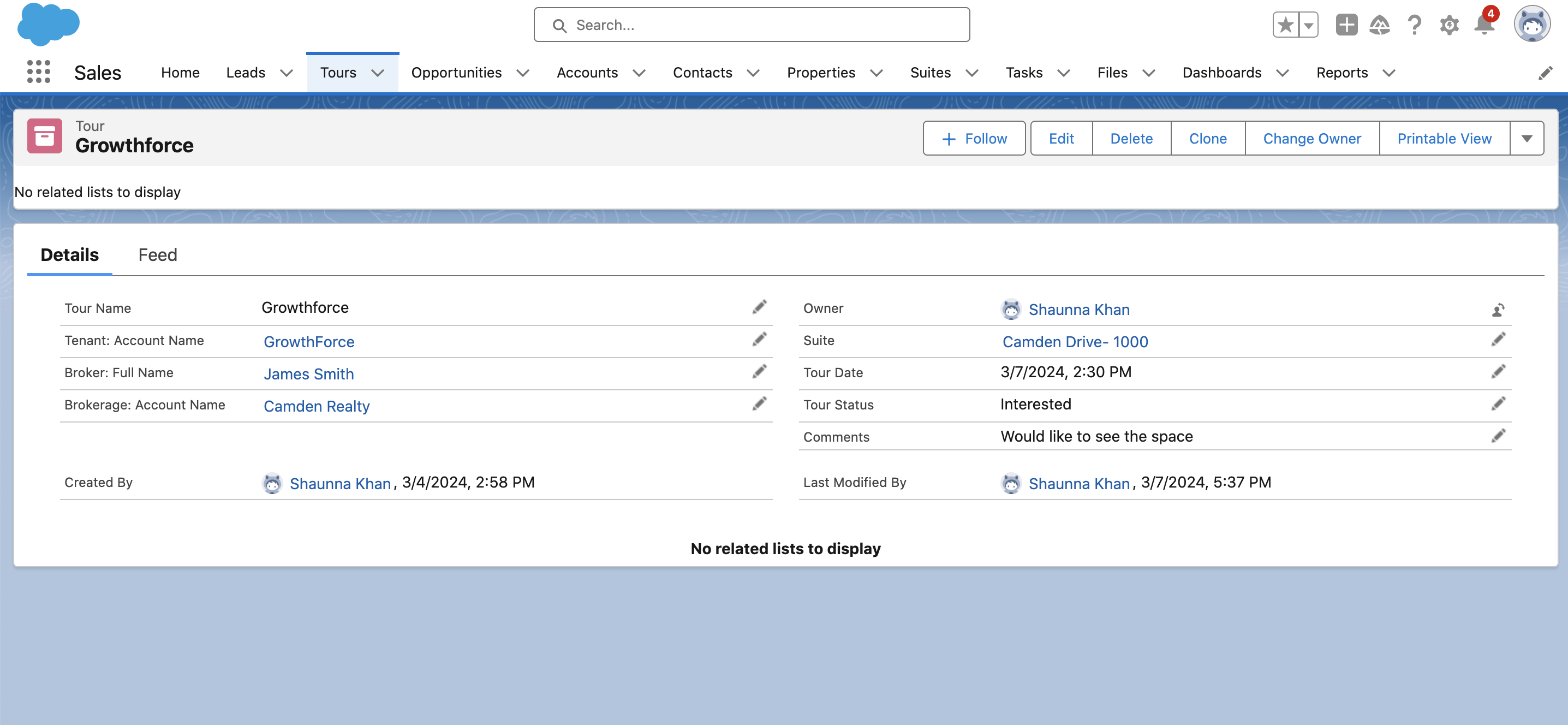Expand the Reports dropdown chevron
This screenshot has height=725, width=1568.
(x=1388, y=73)
